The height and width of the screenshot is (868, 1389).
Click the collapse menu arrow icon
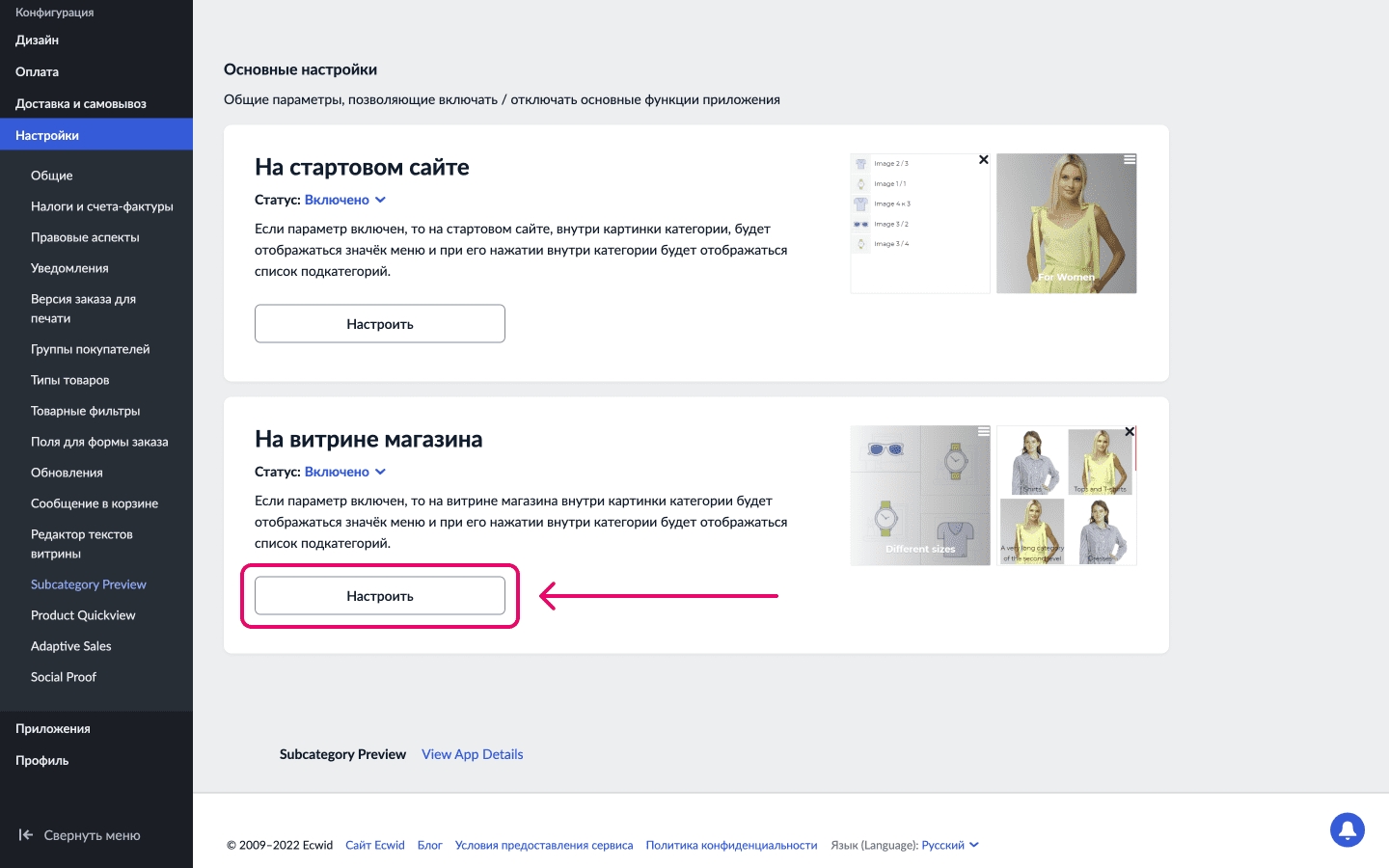click(x=26, y=835)
